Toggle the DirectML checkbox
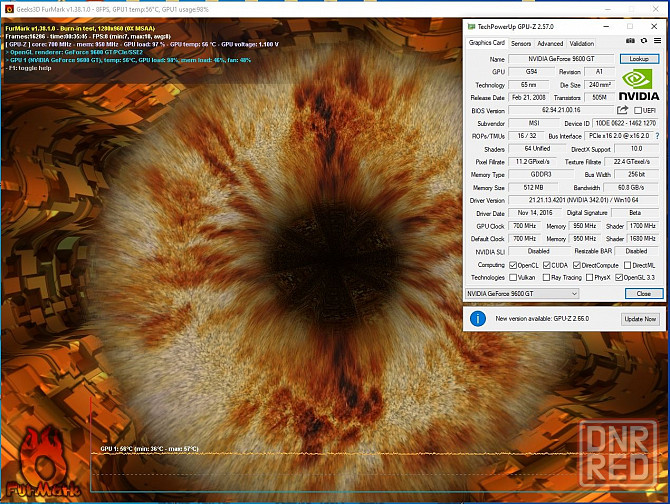This screenshot has width=670, height=504. pos(627,265)
